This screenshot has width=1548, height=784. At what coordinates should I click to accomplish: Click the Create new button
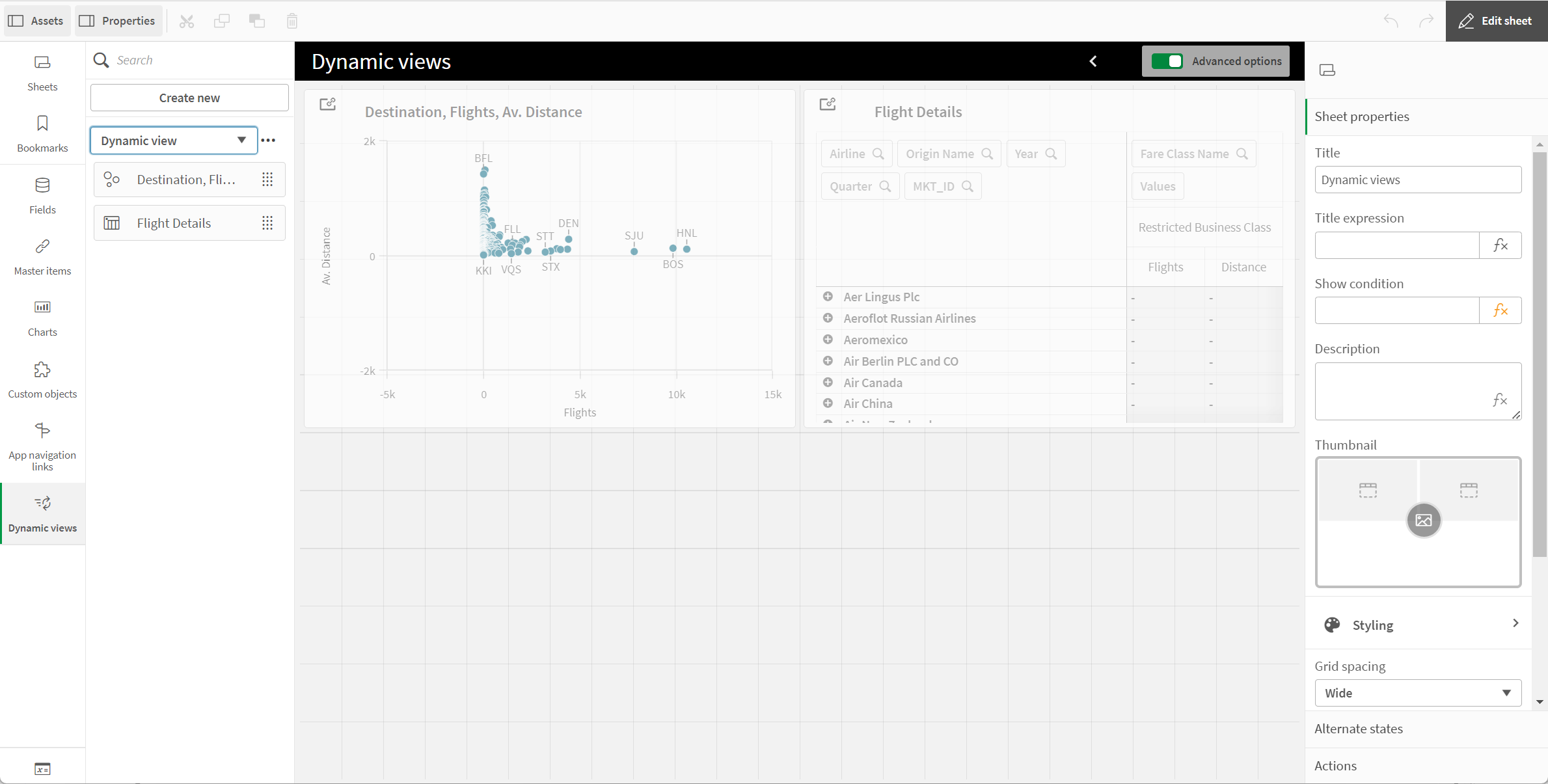(189, 98)
